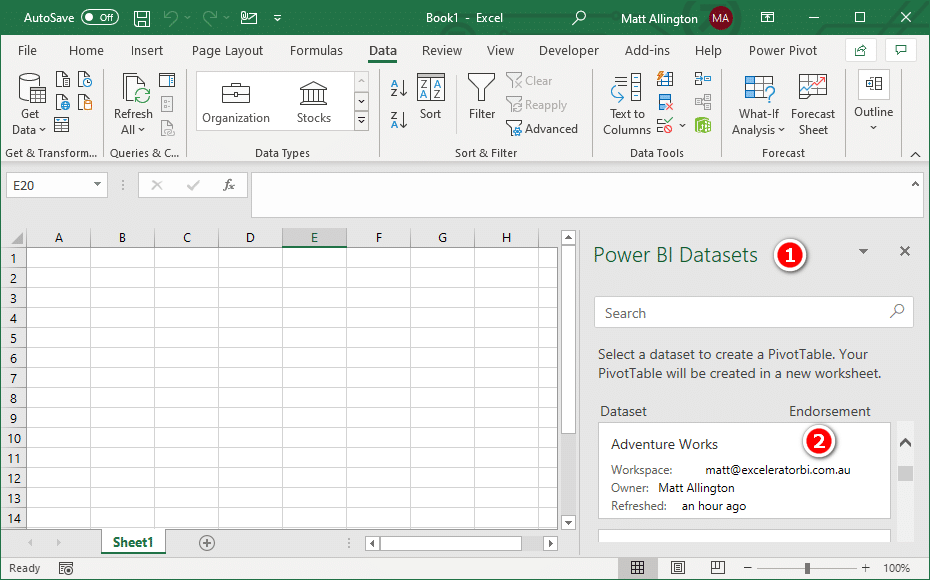The height and width of the screenshot is (580, 930).
Task: Toggle AutoSave switch on
Action: [100, 18]
